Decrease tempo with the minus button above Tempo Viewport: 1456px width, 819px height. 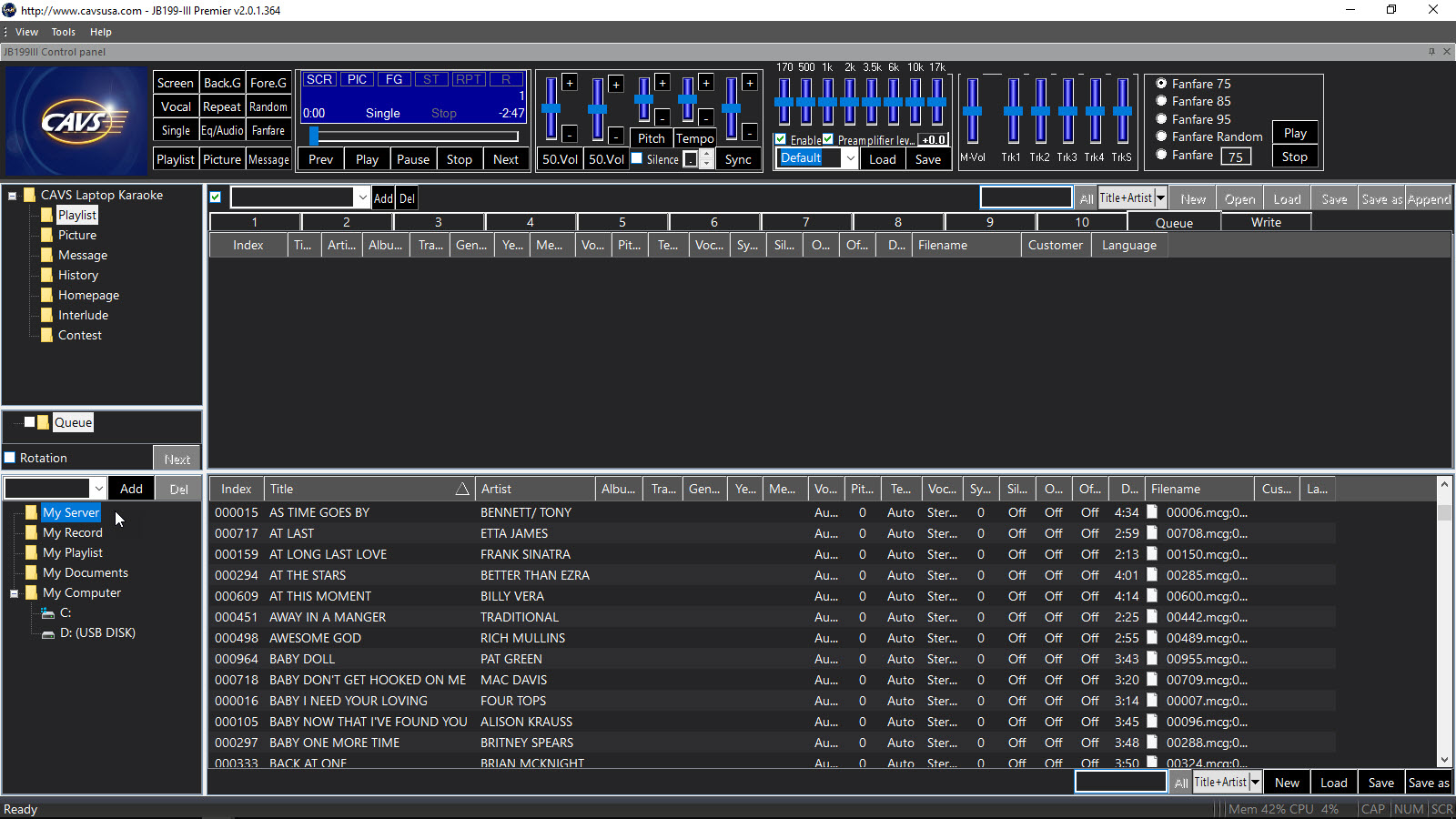(706, 116)
